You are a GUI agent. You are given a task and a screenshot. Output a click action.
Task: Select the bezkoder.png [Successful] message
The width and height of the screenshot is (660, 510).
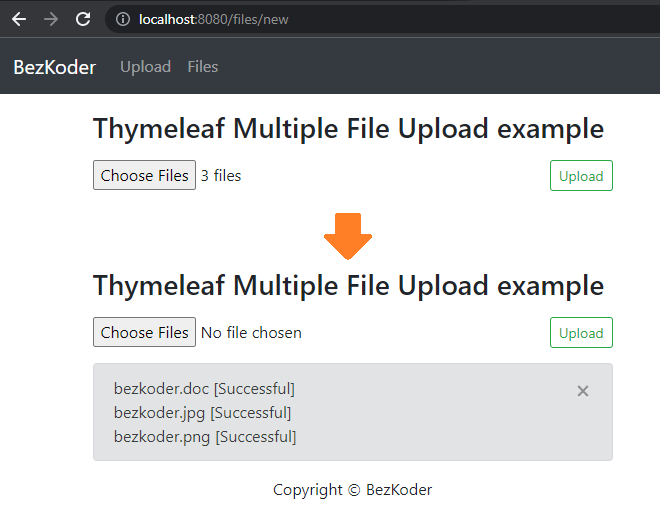coord(205,437)
